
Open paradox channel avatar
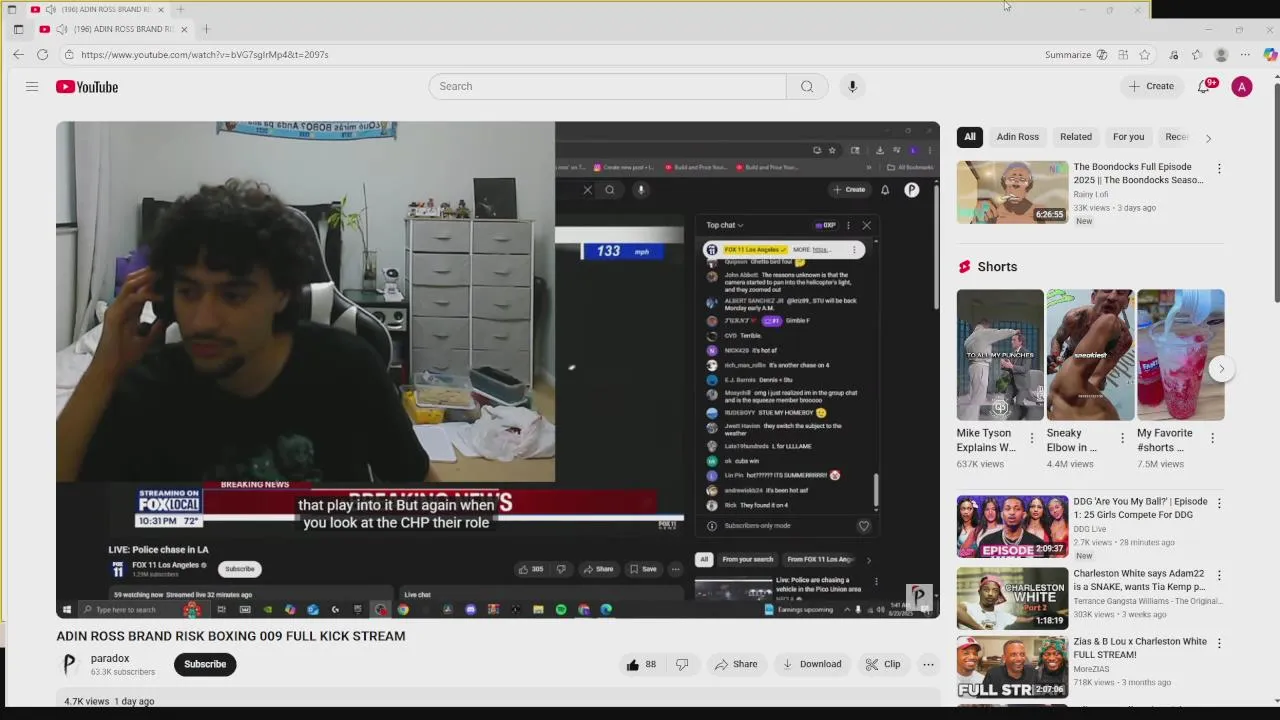pyautogui.click(x=69, y=664)
